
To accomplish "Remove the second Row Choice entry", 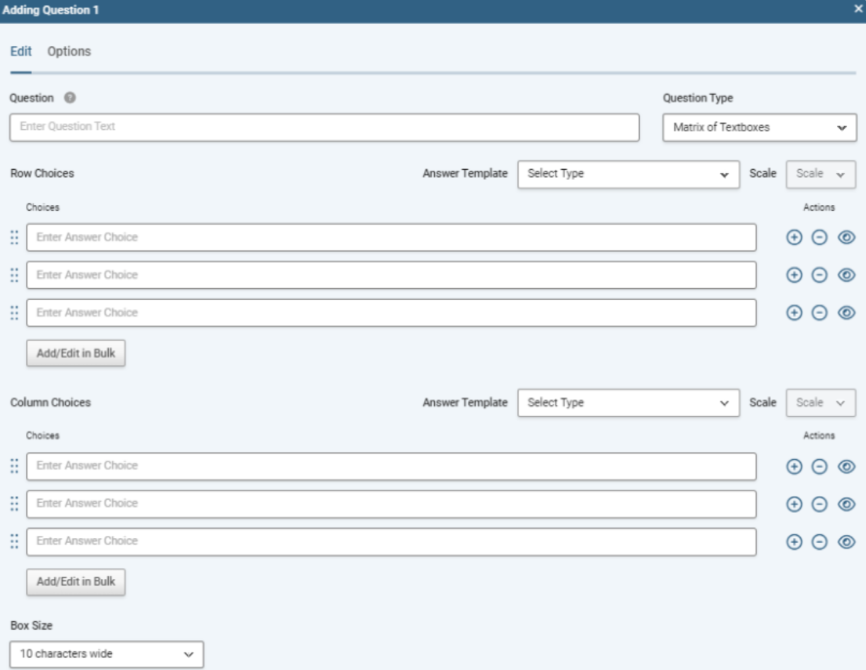I will pos(819,275).
